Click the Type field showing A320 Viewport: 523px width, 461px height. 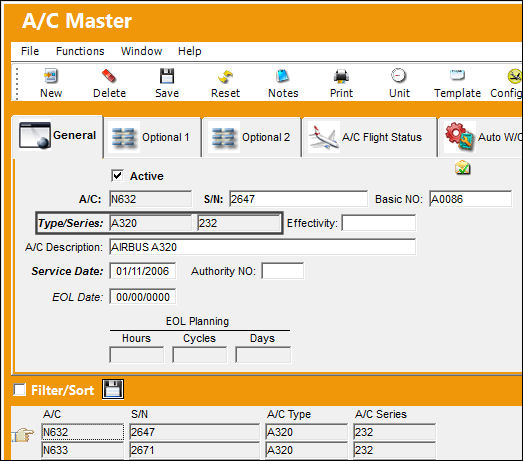(150, 223)
